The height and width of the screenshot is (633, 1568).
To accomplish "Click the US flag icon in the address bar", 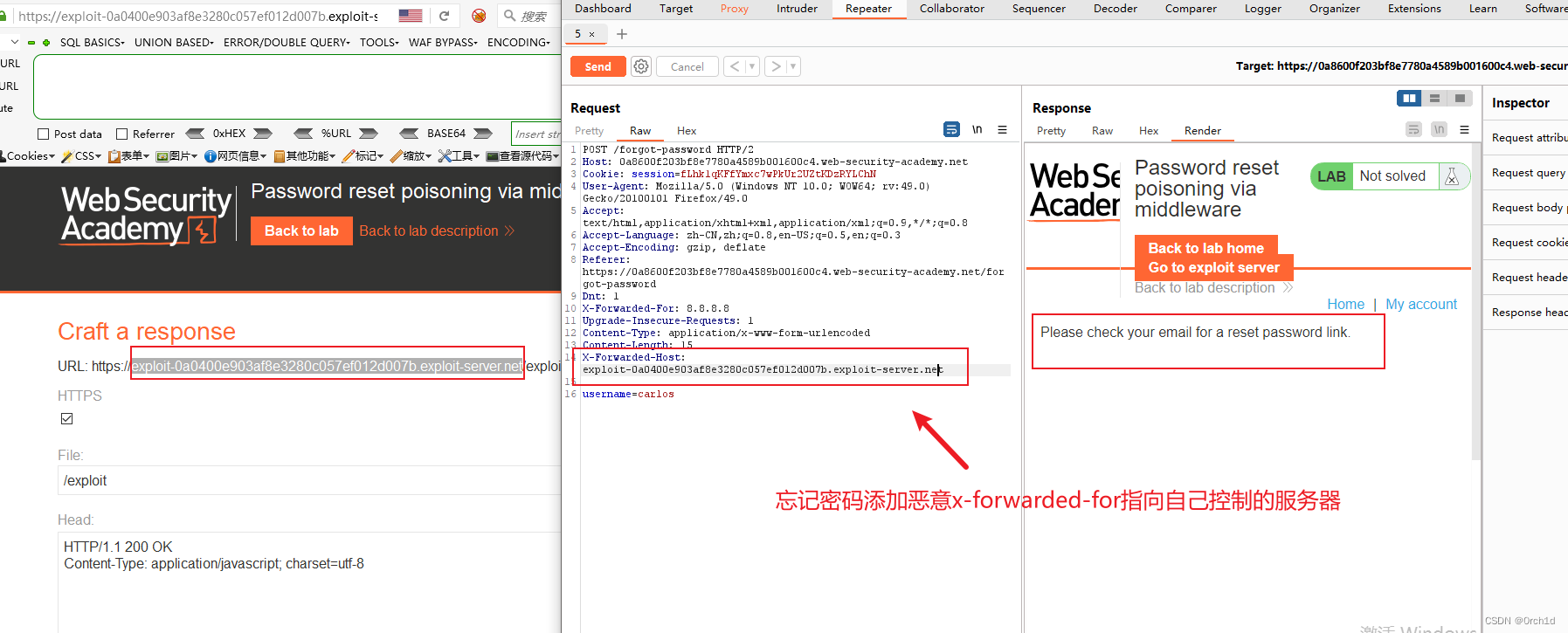I will 410,16.
